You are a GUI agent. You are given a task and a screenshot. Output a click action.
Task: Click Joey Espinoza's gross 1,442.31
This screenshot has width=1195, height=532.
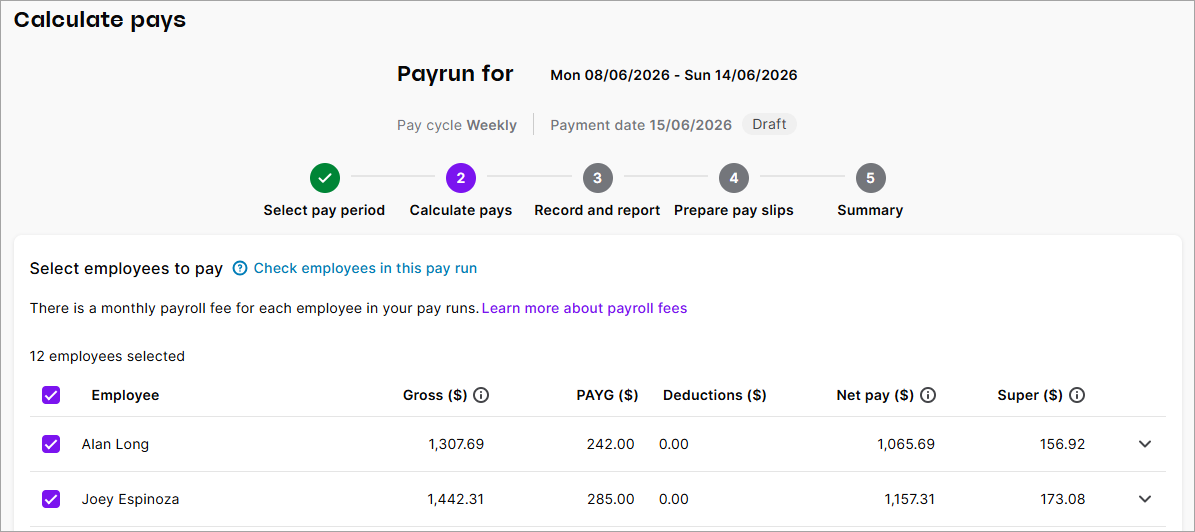(x=456, y=499)
